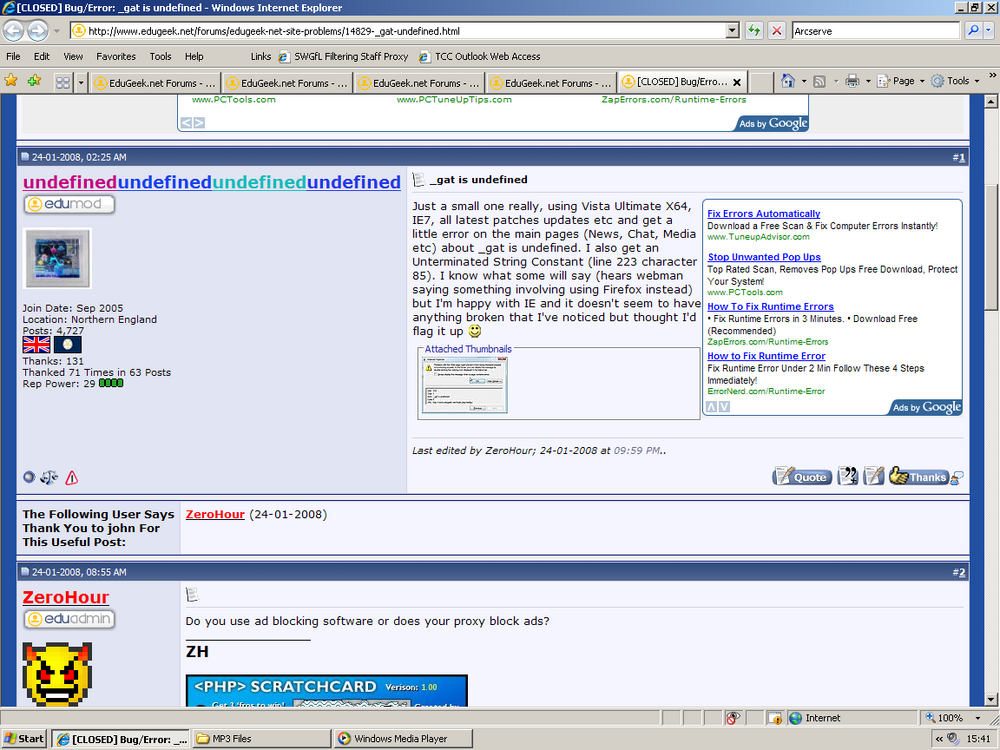Open the tab list dropdown arrow
This screenshot has width=1000, height=750.
click(80, 82)
